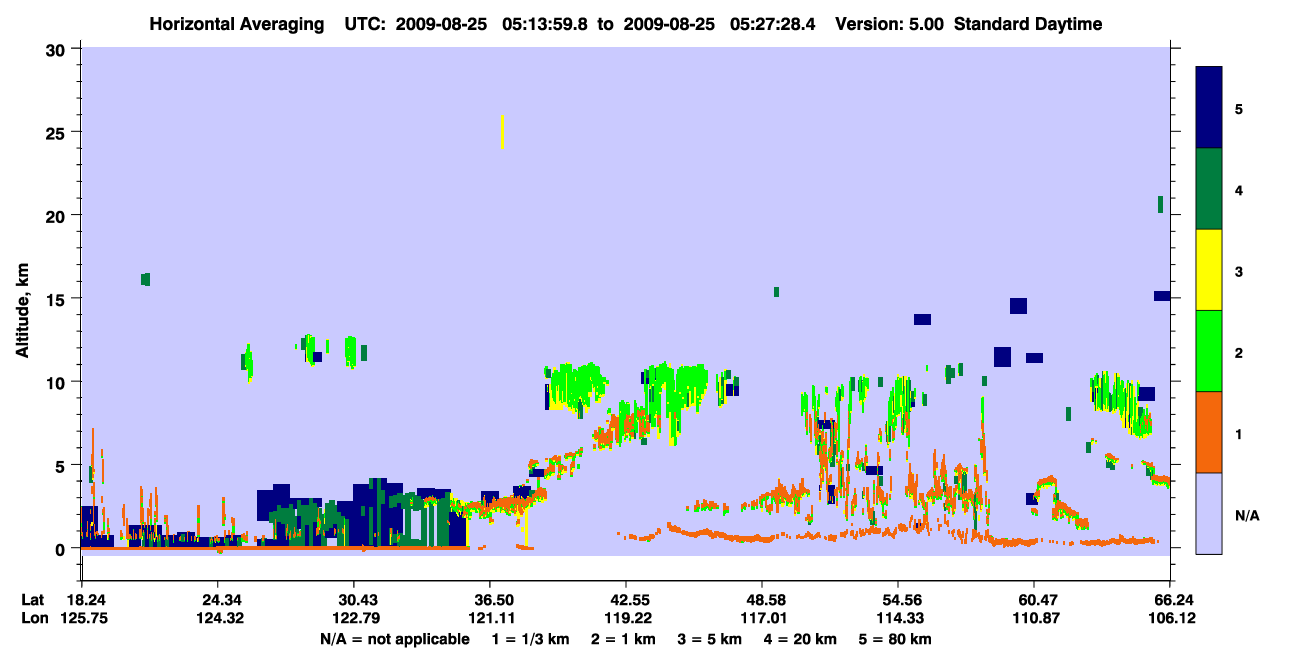Click the lavender N/A colorbar segment
Image resolution: width=1300 pixels, height=667 pixels.
coord(1209,513)
